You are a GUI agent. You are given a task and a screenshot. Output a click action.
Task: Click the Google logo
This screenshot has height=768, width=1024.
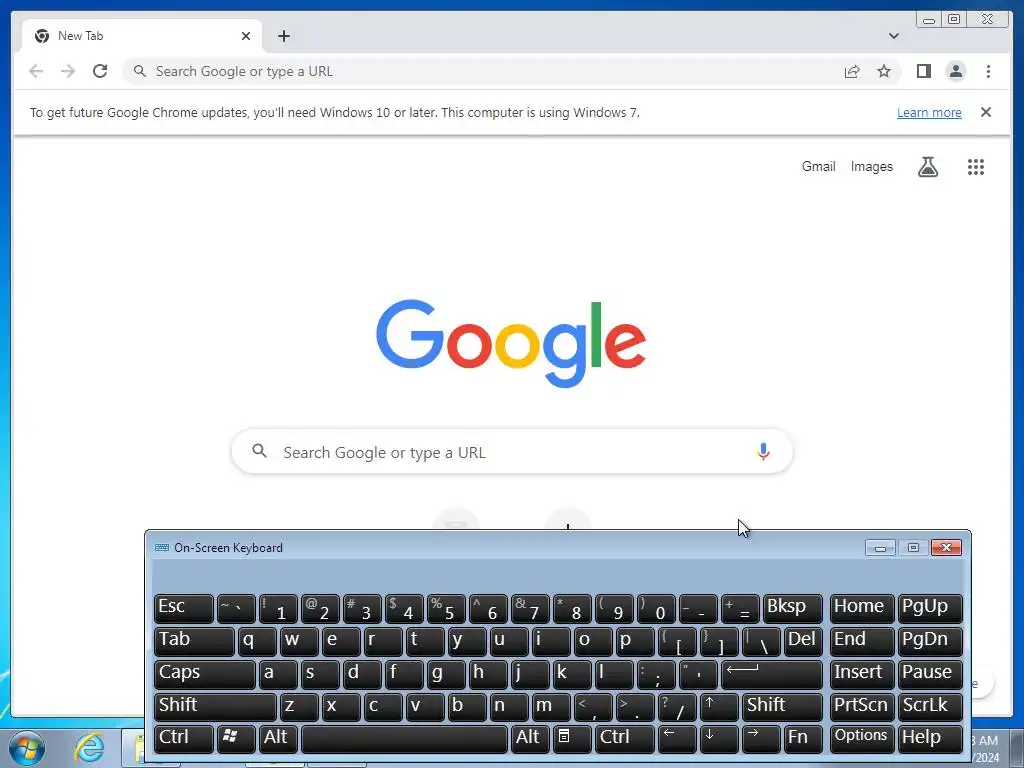pyautogui.click(x=511, y=343)
